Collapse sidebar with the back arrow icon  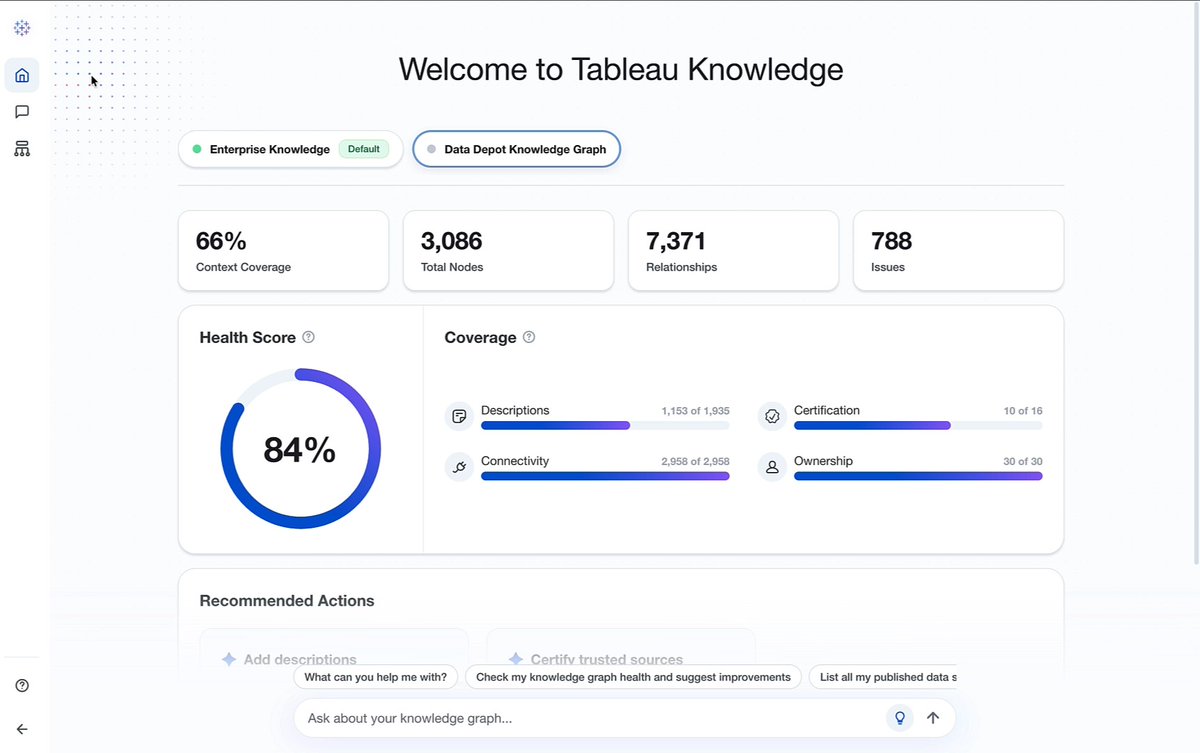22,729
